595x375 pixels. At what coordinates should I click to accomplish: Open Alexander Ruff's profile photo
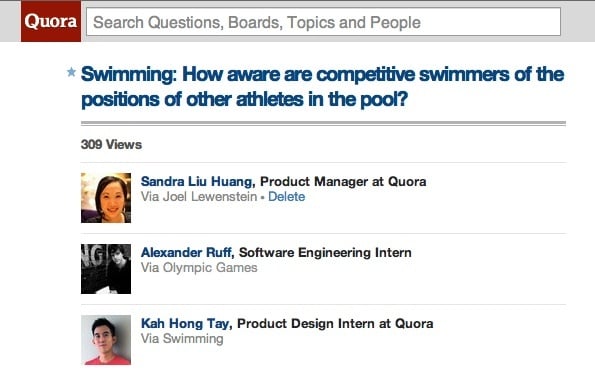tap(106, 269)
